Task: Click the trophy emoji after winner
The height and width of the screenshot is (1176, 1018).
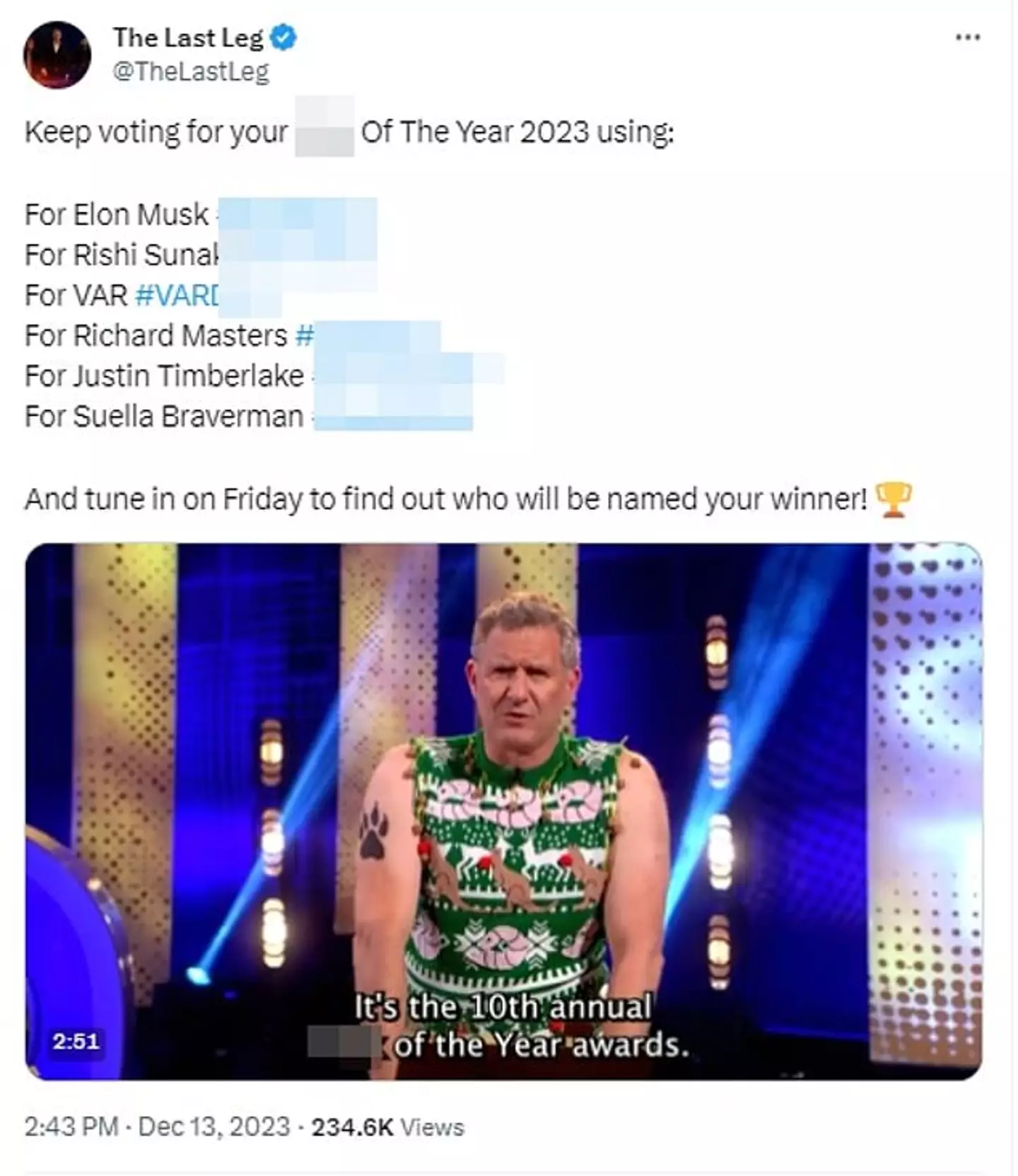Action: point(894,500)
